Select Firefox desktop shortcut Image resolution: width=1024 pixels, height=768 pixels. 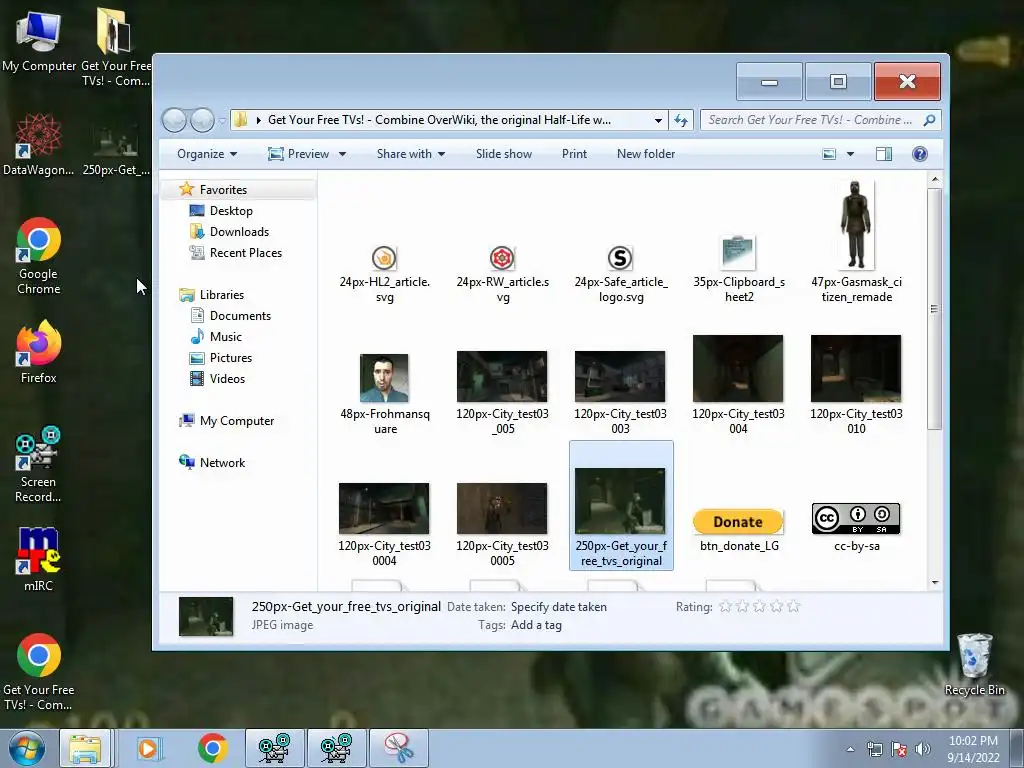pyautogui.click(x=39, y=352)
